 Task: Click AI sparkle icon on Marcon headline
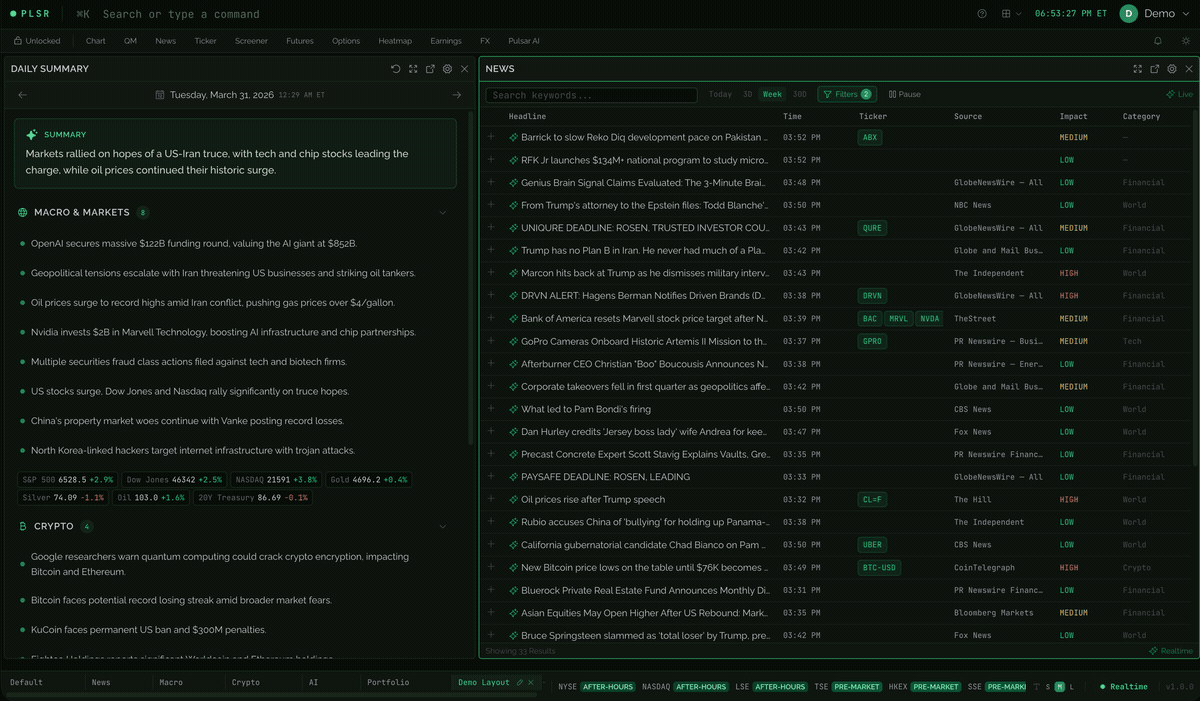(x=514, y=273)
